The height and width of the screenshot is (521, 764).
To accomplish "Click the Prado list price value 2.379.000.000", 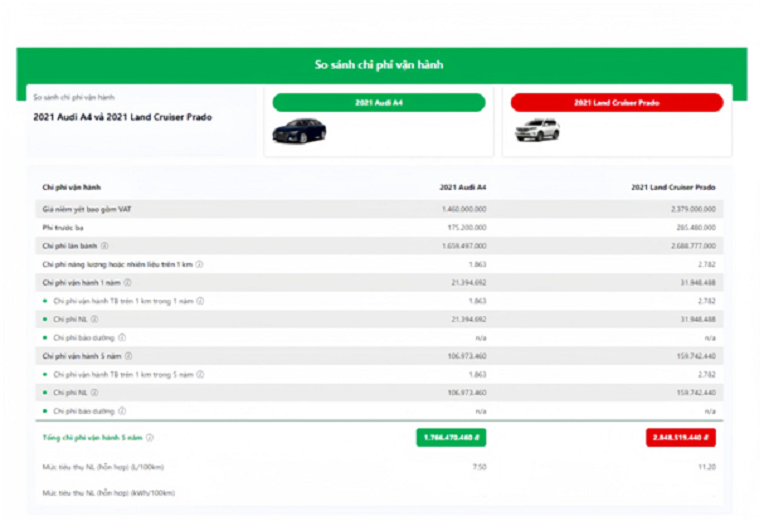I will (693, 209).
